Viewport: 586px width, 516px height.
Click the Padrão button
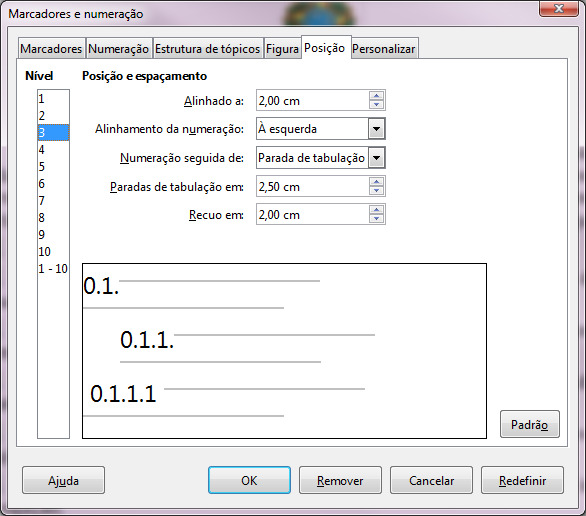tap(530, 424)
